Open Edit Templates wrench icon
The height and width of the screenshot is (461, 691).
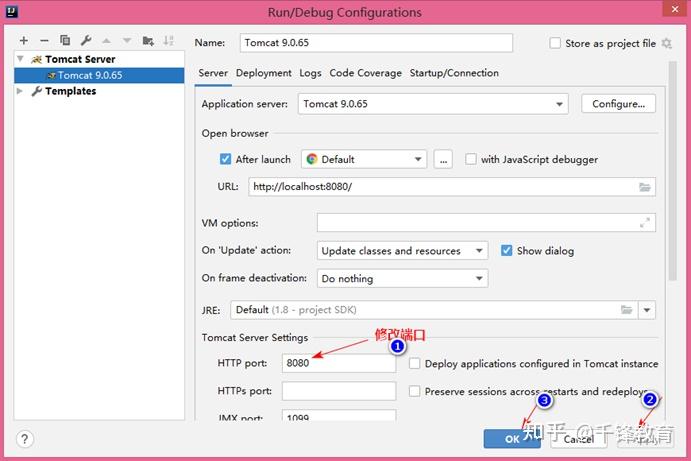point(86,41)
